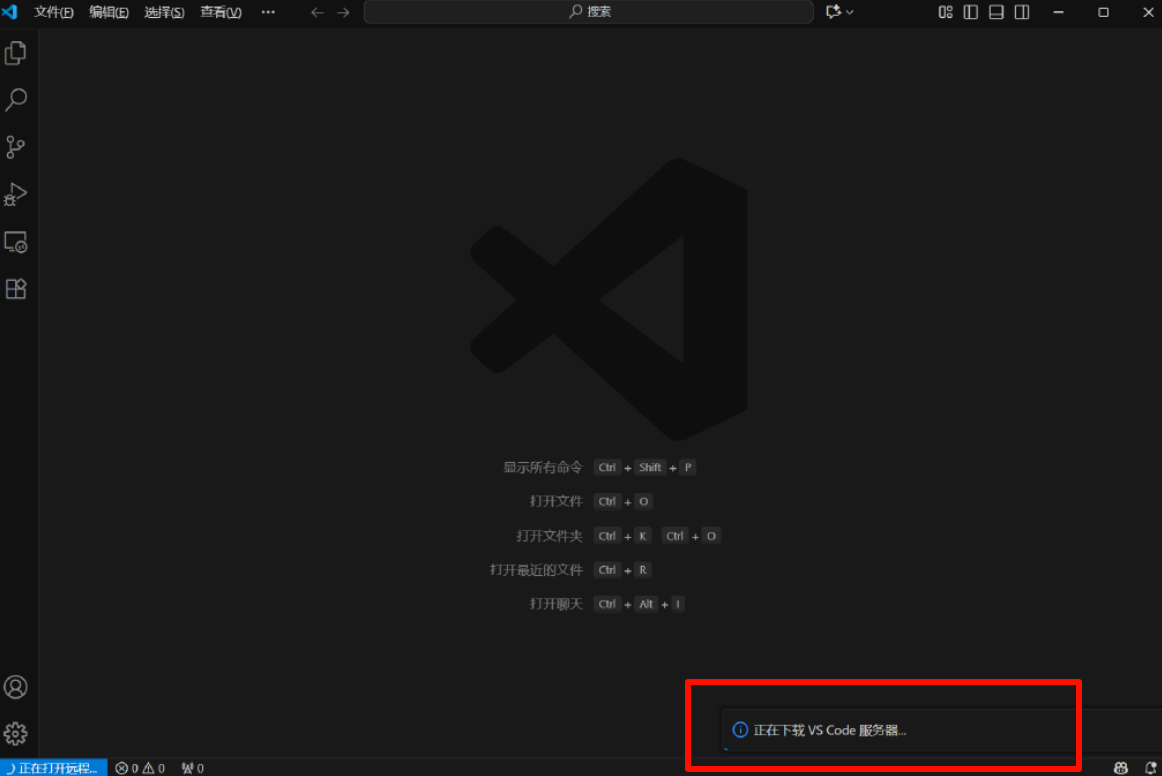Click the remote status 正在打开远程 indicator
Image resolution: width=1162 pixels, height=776 pixels.
tap(53, 768)
